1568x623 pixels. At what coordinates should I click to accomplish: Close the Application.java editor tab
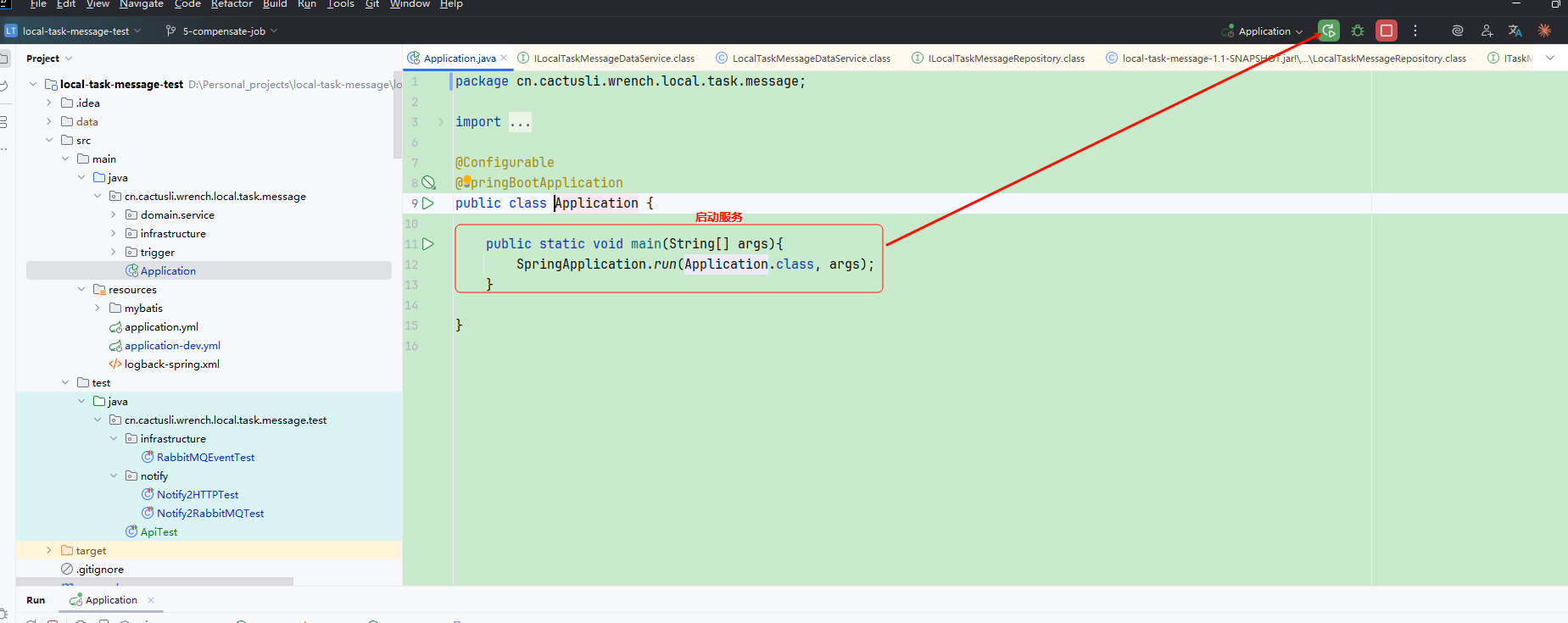click(504, 58)
